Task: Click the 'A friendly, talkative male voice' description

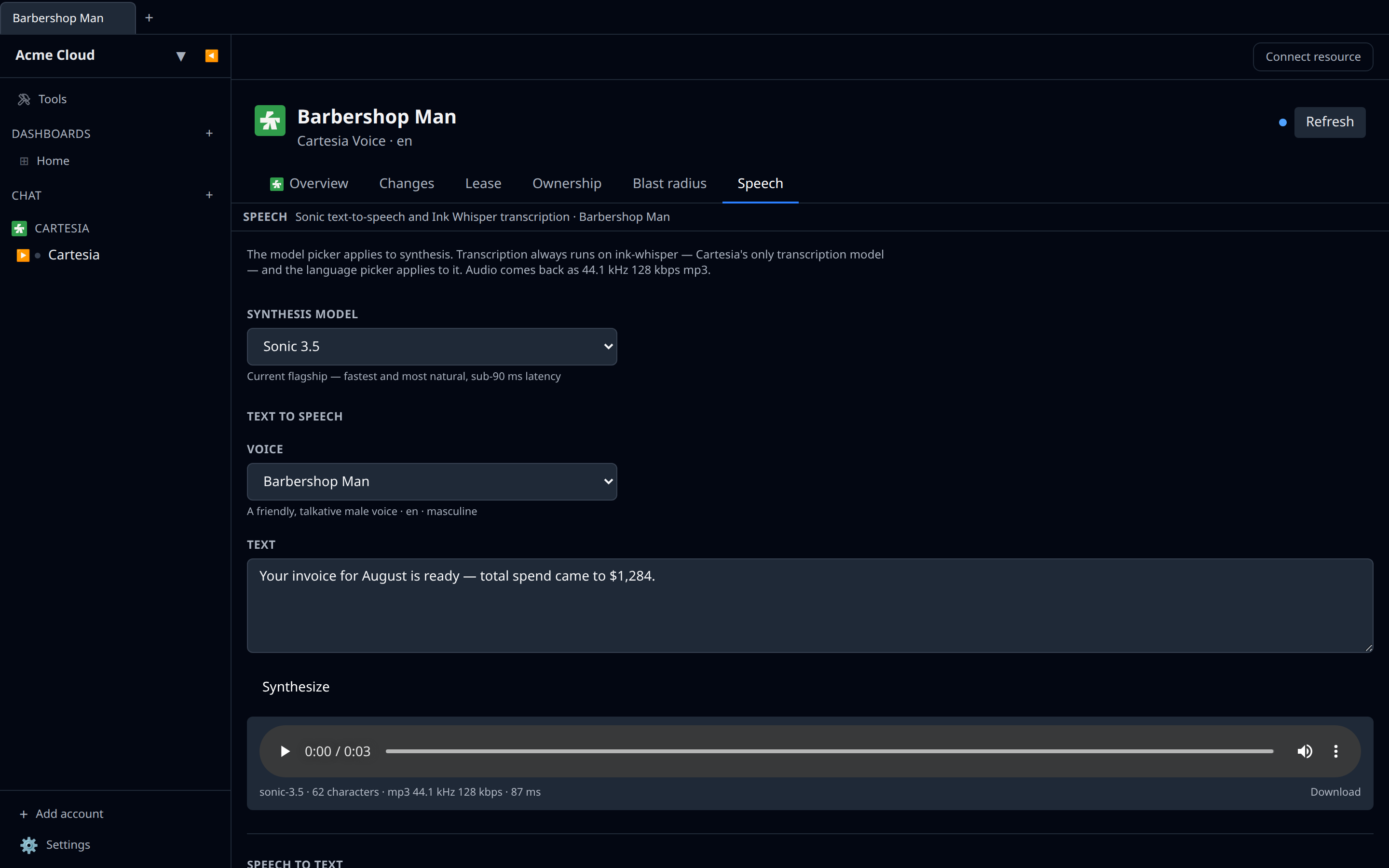Action: point(362,511)
